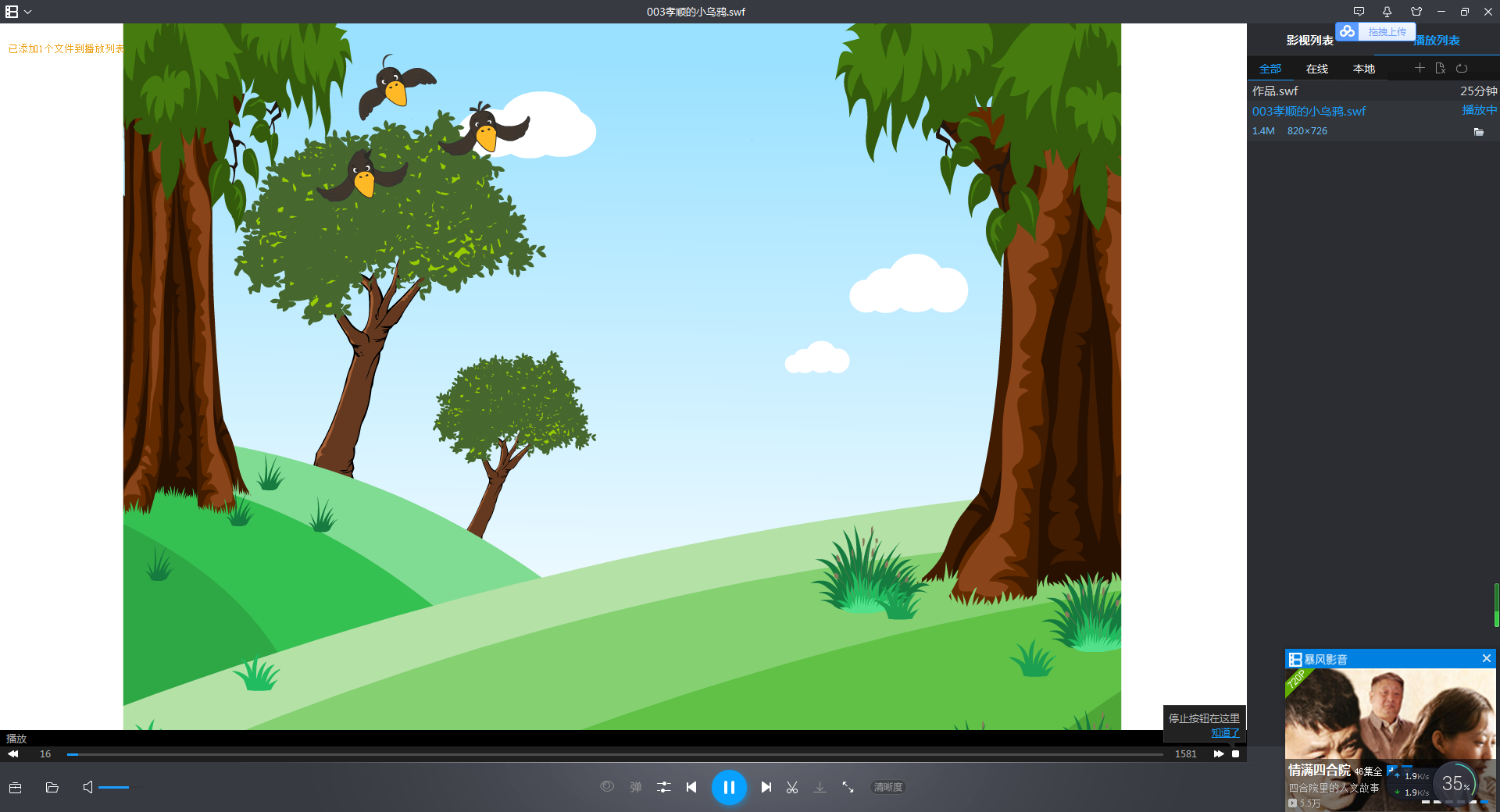Switch to the 影视列表 tab

[1309, 41]
